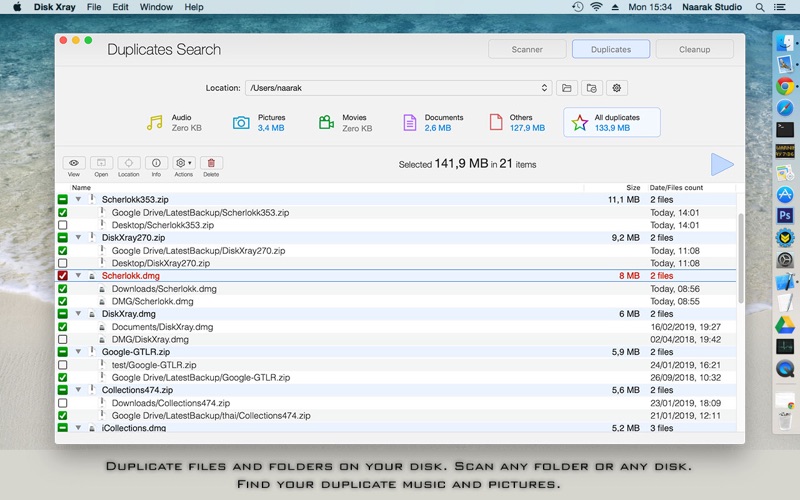The height and width of the screenshot is (500, 800).
Task: Click the folder history icon
Action: coord(591,88)
